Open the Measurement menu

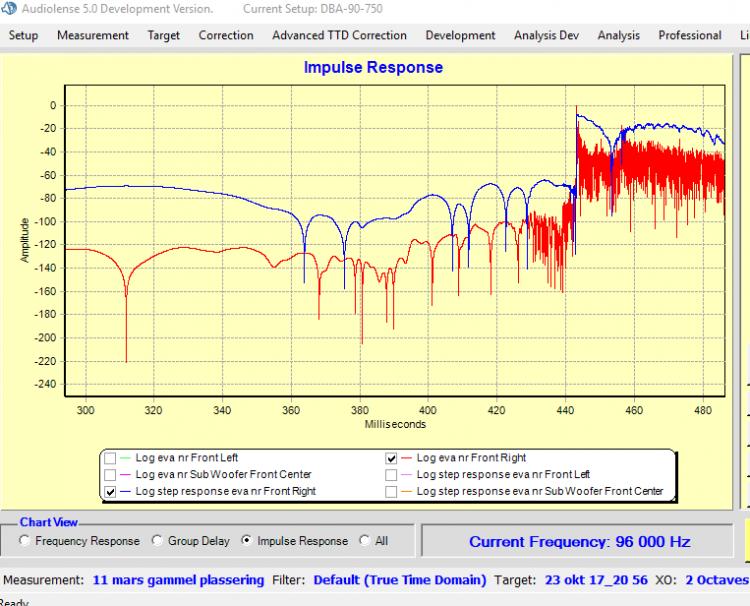pyautogui.click(x=93, y=35)
